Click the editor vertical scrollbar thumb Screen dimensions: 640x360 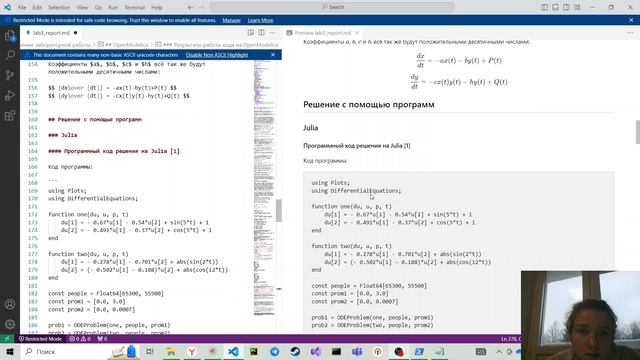[279, 211]
